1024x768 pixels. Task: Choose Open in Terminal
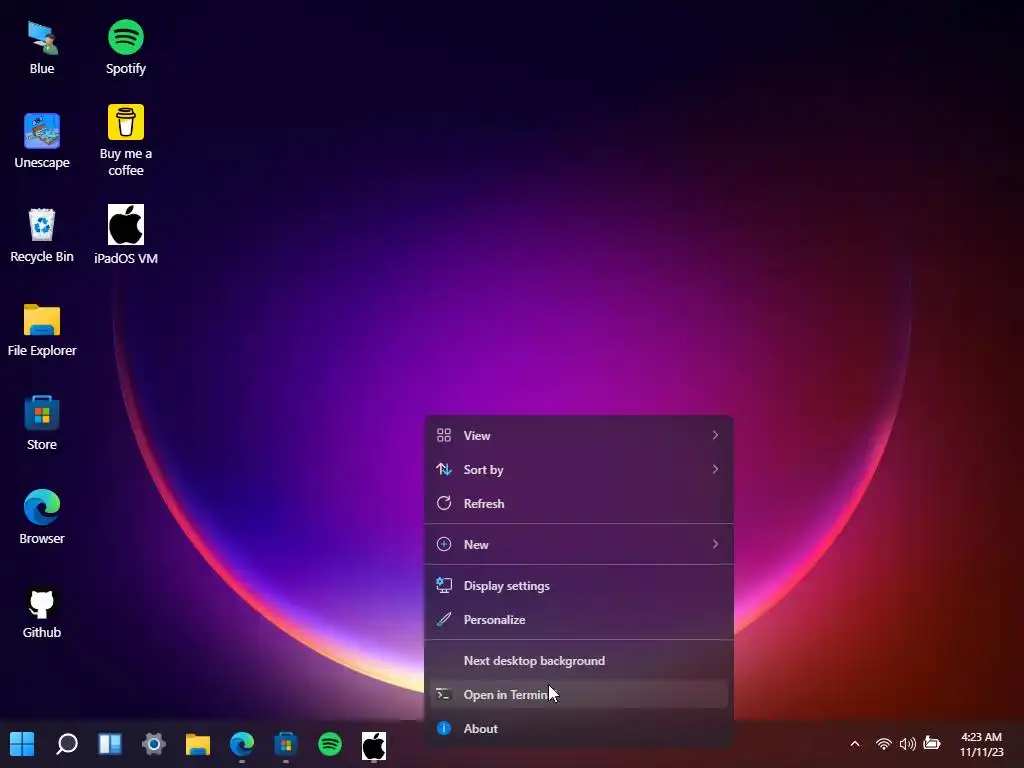(579, 695)
